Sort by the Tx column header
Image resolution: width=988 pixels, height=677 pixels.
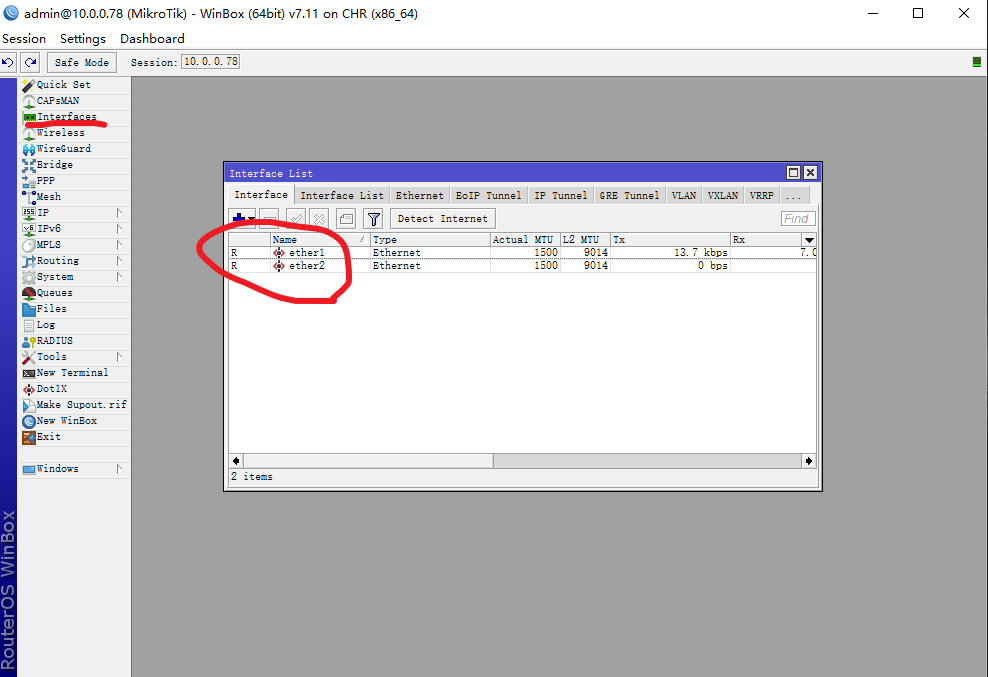[x=670, y=240]
